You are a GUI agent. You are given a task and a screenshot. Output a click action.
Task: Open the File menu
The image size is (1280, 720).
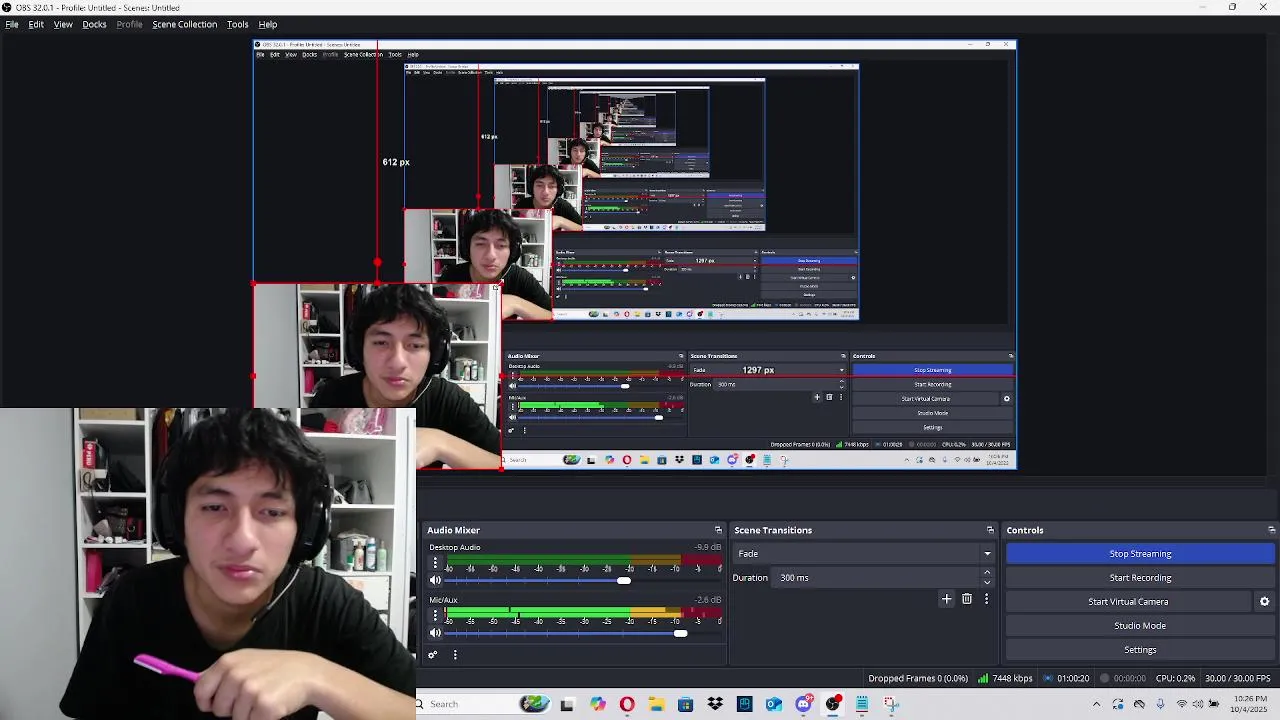coord(12,24)
